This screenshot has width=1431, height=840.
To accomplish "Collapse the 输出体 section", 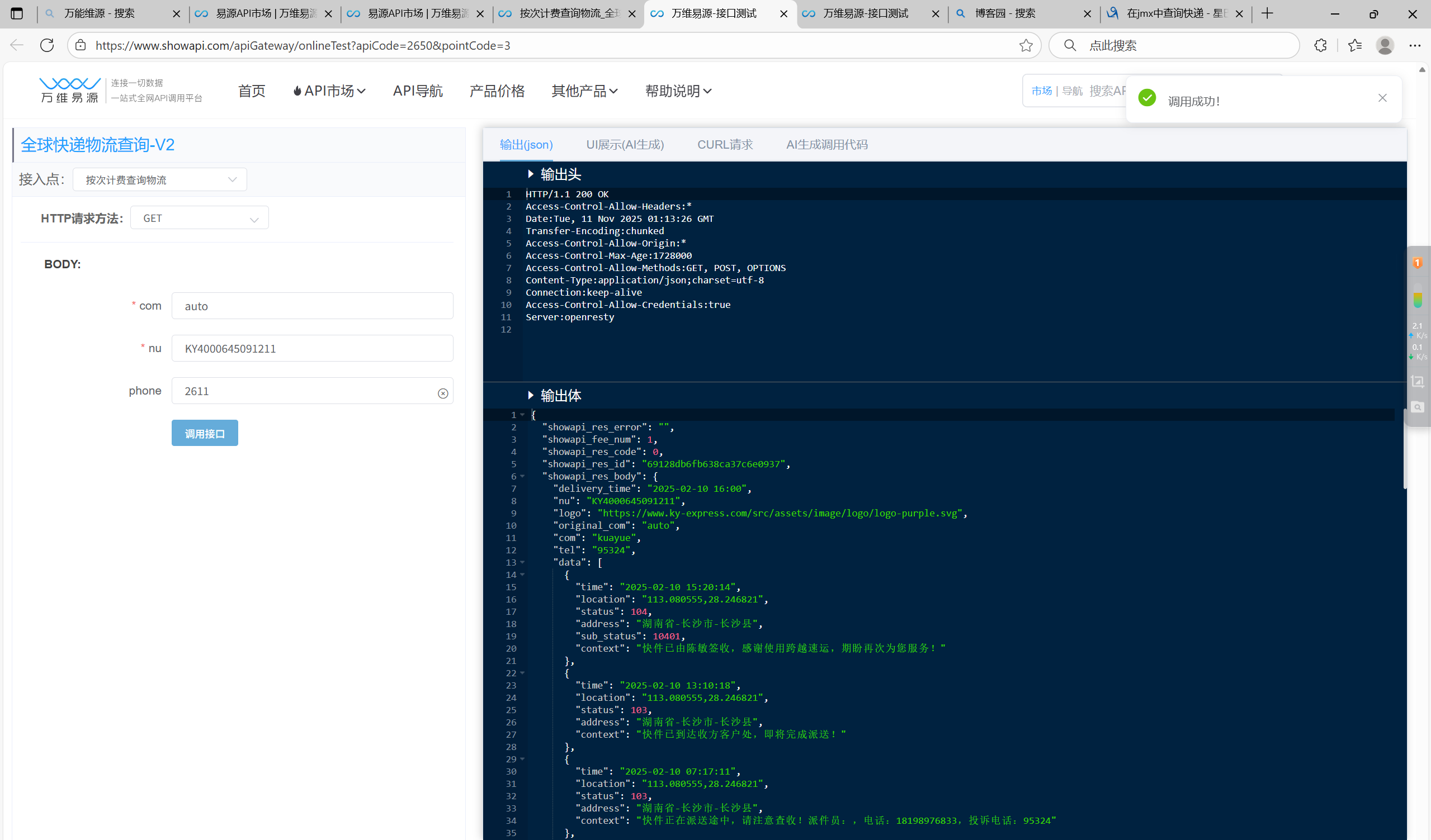I will tap(531, 395).
